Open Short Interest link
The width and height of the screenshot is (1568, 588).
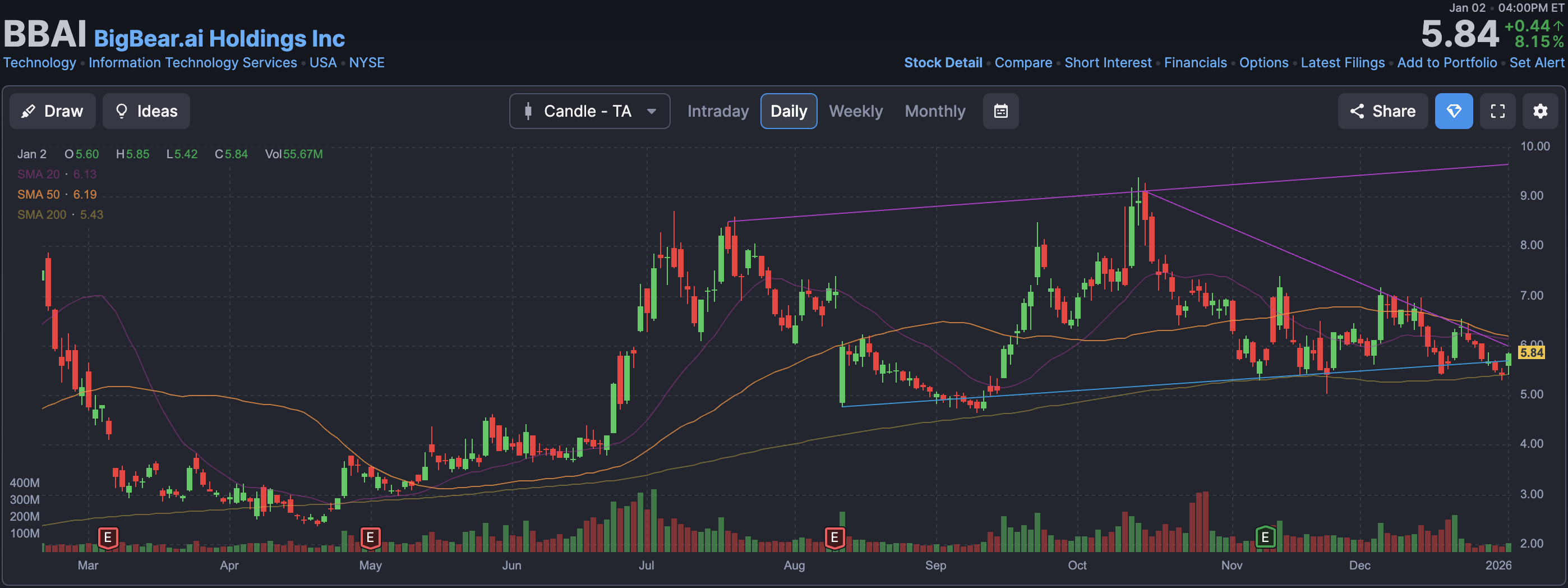pos(1108,63)
